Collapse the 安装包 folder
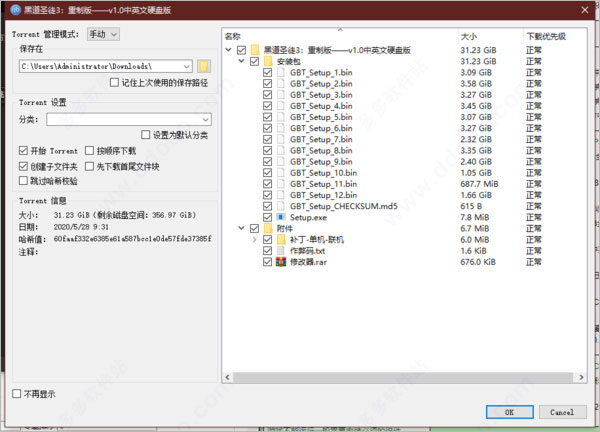The width and height of the screenshot is (600, 432). coord(241,61)
